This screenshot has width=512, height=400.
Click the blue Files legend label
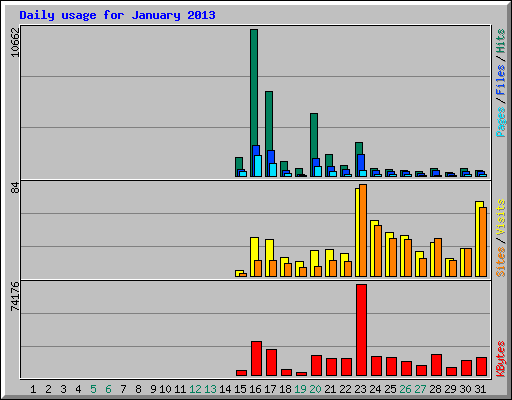click(501, 80)
